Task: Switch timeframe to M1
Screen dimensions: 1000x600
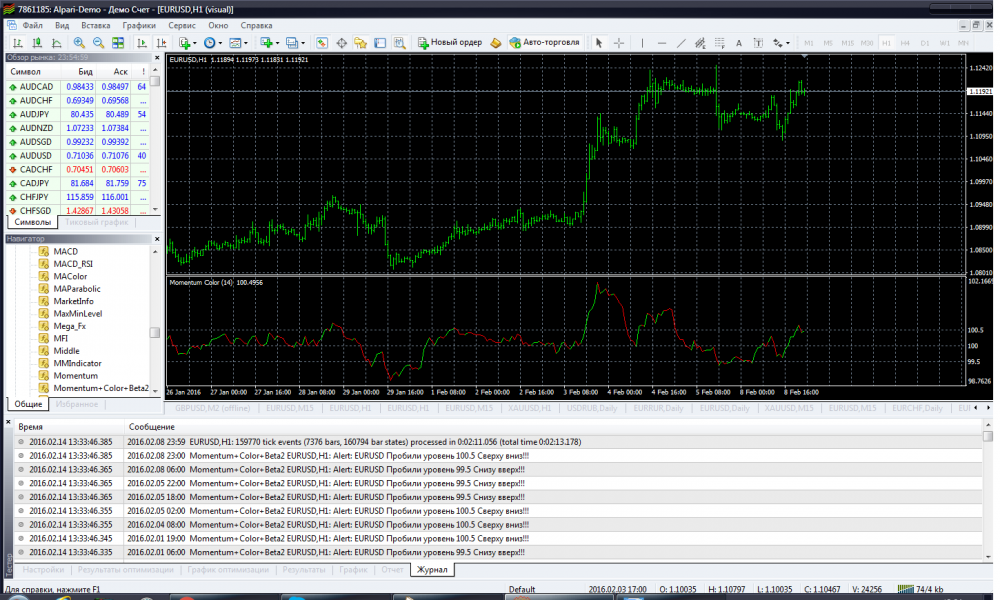Action: 809,43
